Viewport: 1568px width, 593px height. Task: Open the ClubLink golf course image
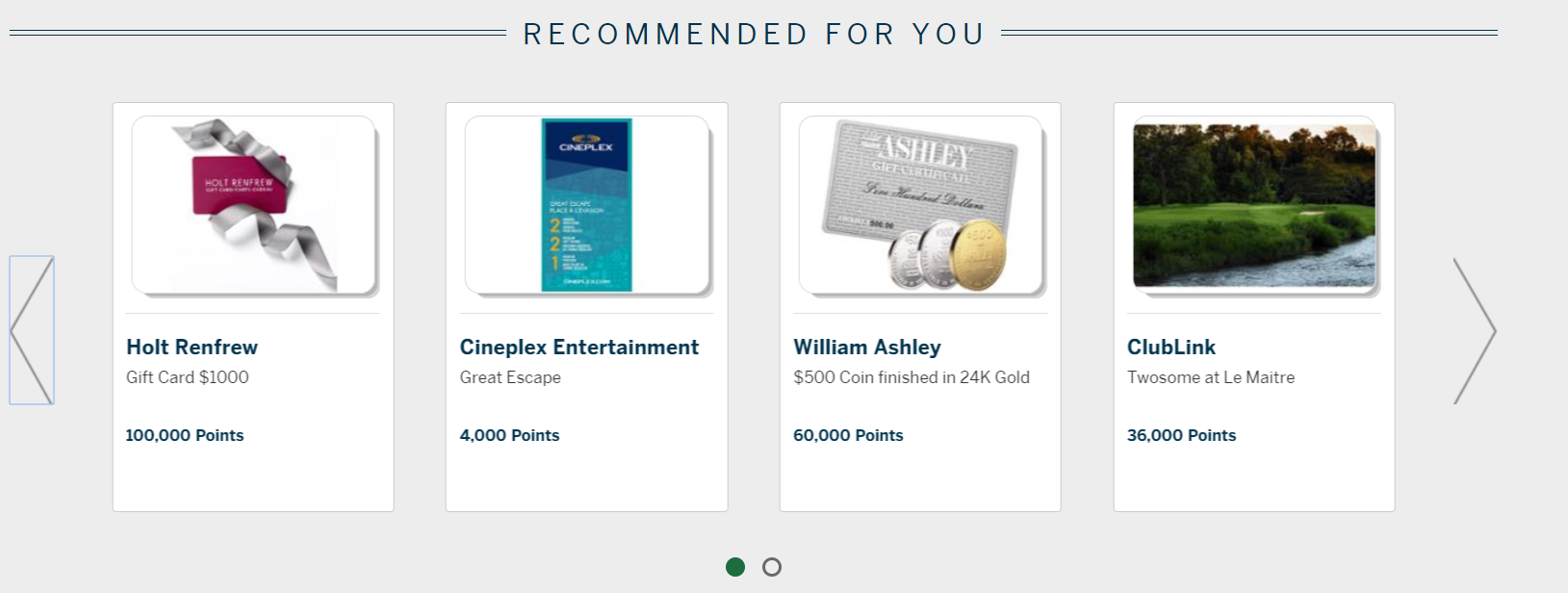(1255, 205)
